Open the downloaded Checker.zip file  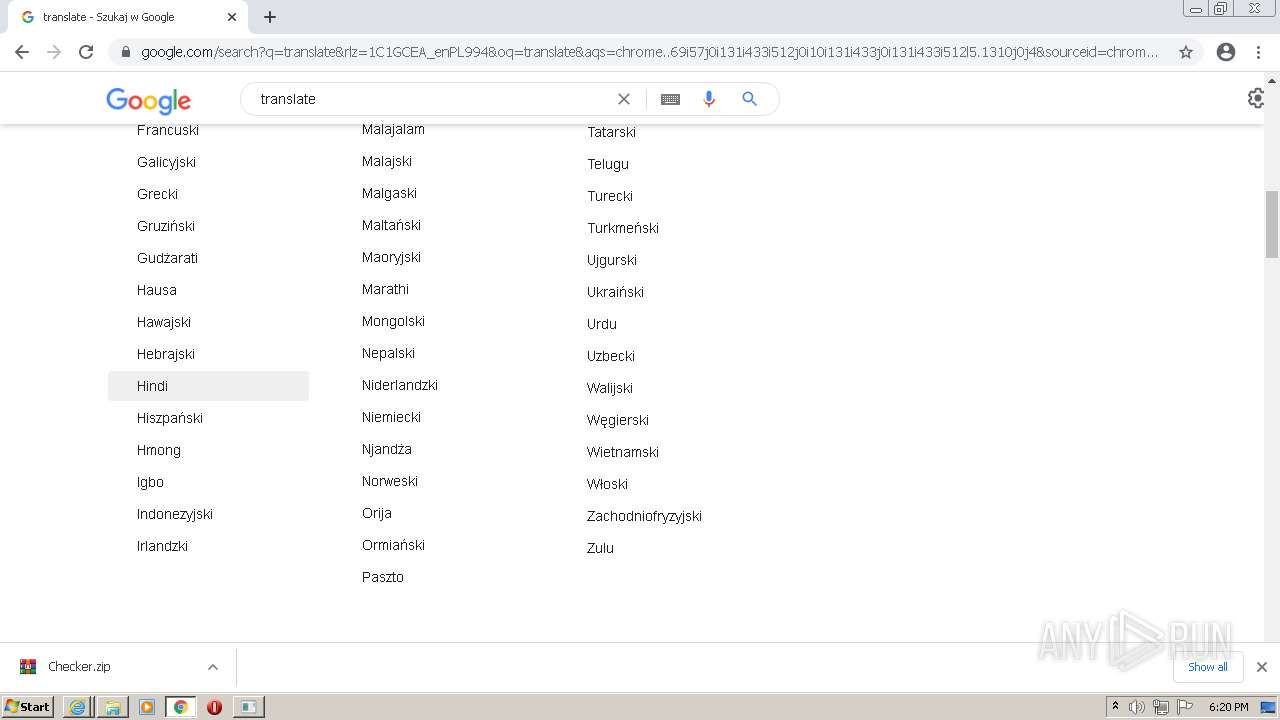[x=79, y=667]
